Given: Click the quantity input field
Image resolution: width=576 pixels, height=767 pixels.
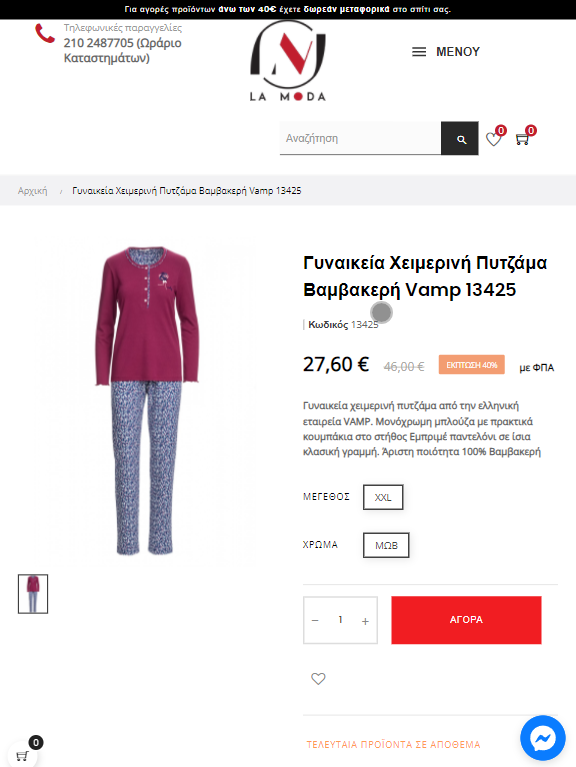Looking at the screenshot, I should click(340, 620).
